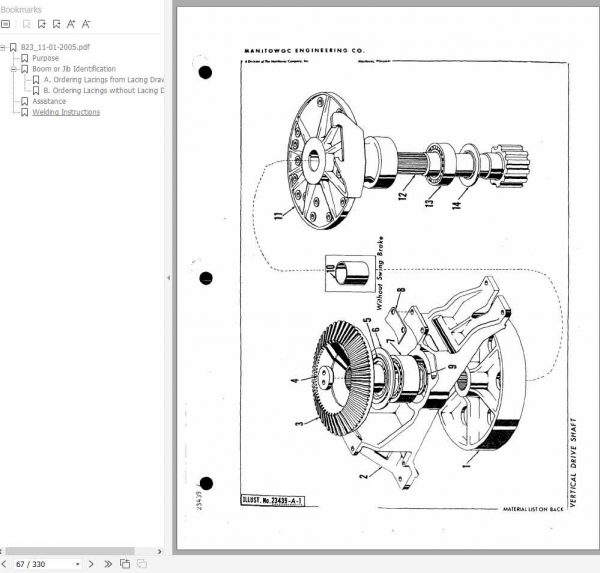The height and width of the screenshot is (573, 600).
Task: Click bookmark icon beside Boom or Jib Identification
Action: pyautogui.click(x=24, y=69)
